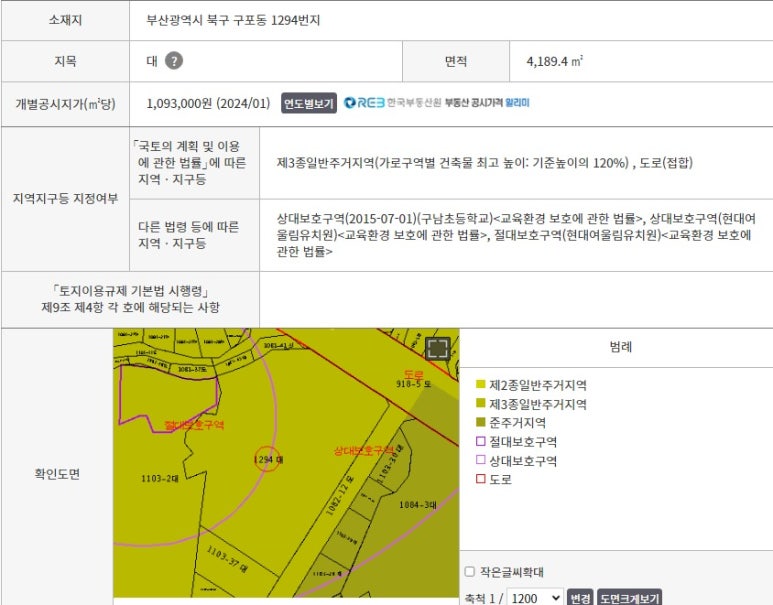Click the price 1,093,000원 (2024/01)
Image resolution: width=773 pixels, height=605 pixels.
click(208, 103)
